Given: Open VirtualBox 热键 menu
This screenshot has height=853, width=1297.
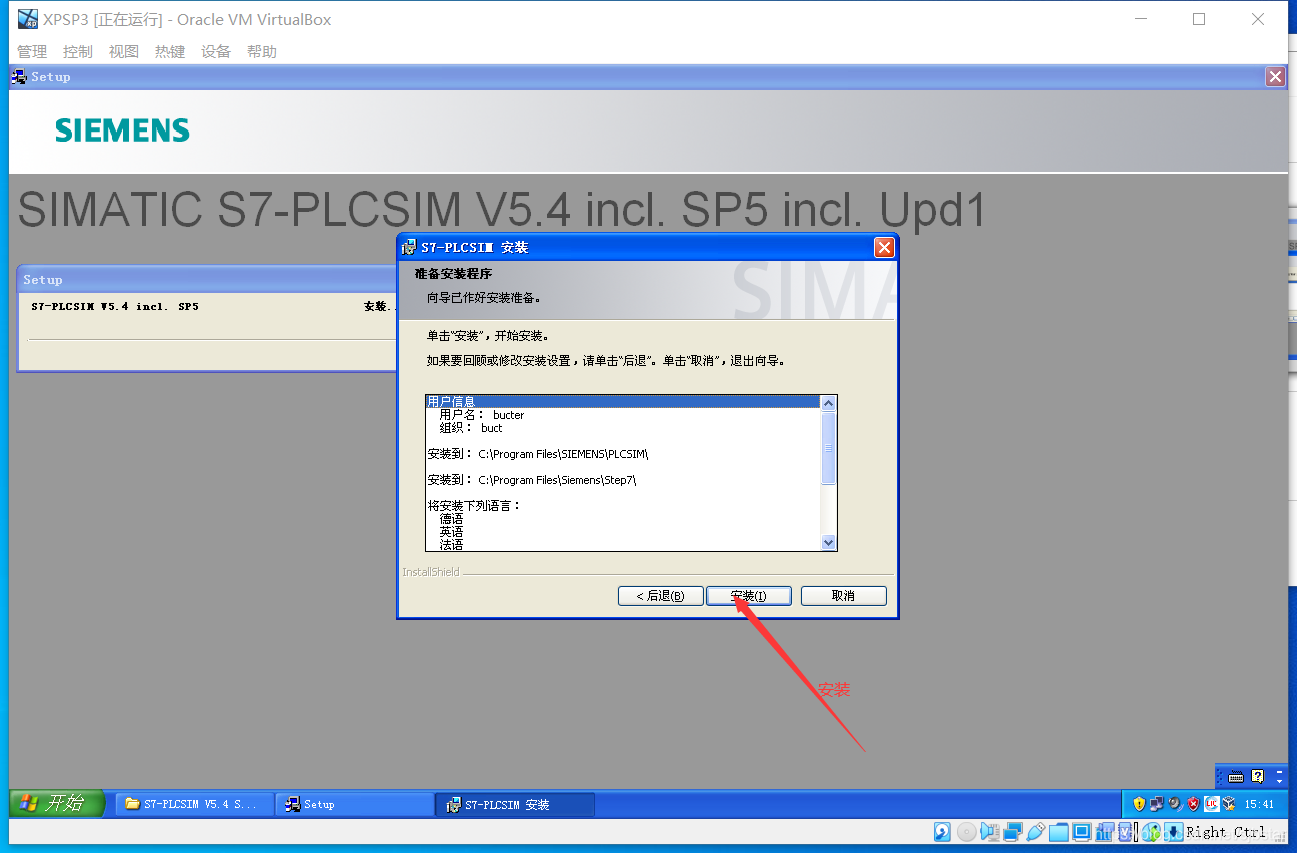Looking at the screenshot, I should pyautogui.click(x=170, y=52).
